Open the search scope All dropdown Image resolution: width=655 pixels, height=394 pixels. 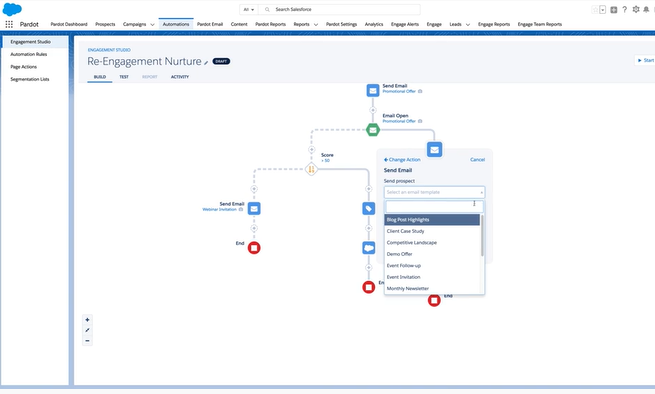[249, 9]
